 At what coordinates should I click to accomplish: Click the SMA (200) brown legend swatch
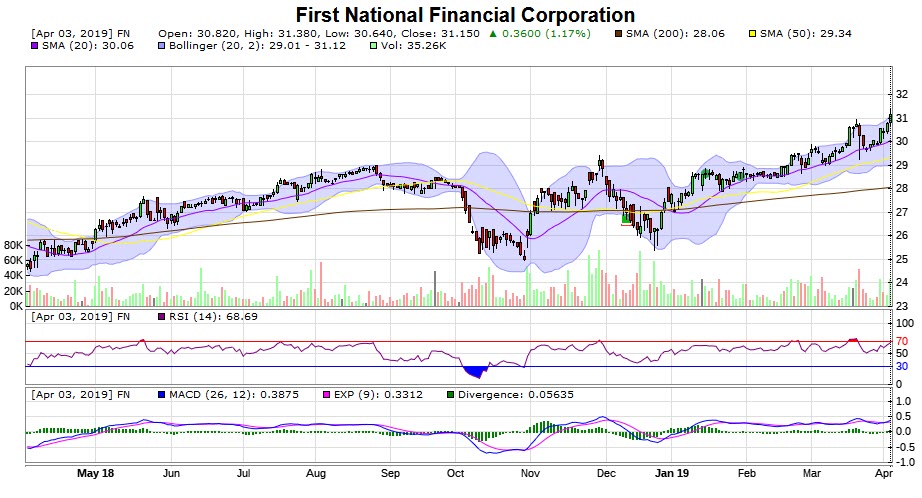tap(619, 34)
